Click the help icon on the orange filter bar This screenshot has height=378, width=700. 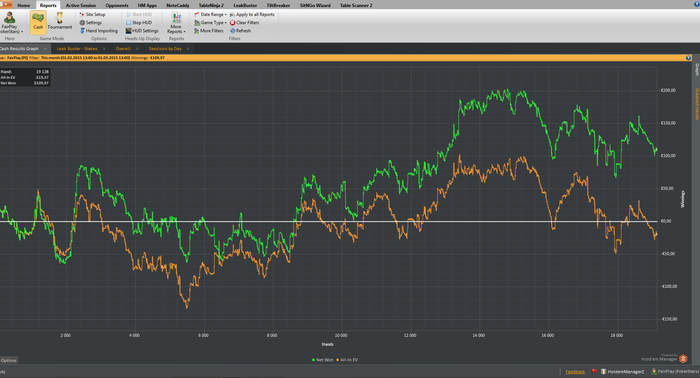click(x=688, y=58)
